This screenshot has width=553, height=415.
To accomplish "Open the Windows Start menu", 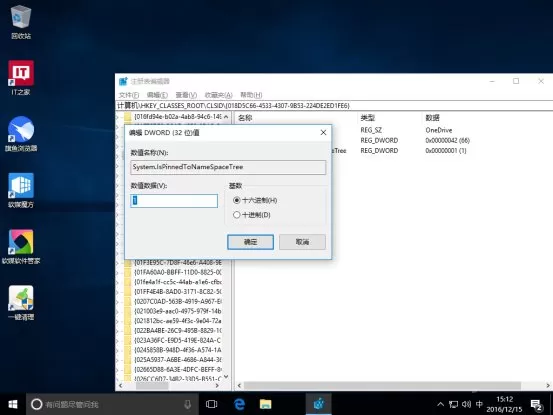I will pos(13,404).
